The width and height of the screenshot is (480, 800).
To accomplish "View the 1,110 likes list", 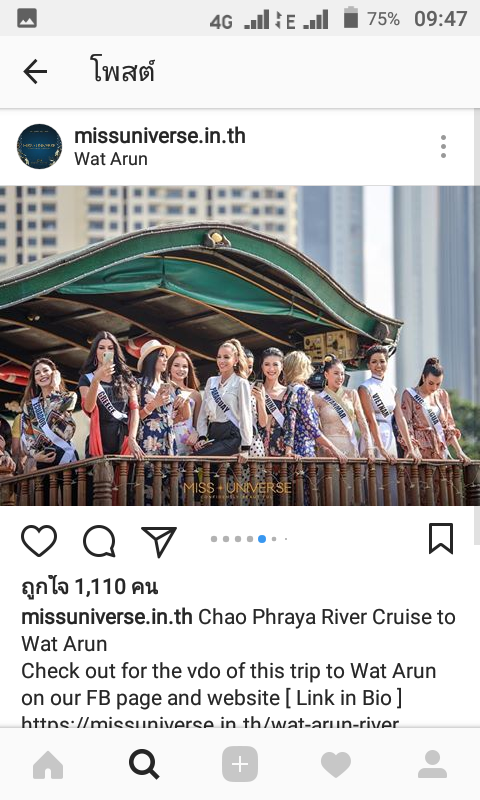I will [x=90, y=587].
